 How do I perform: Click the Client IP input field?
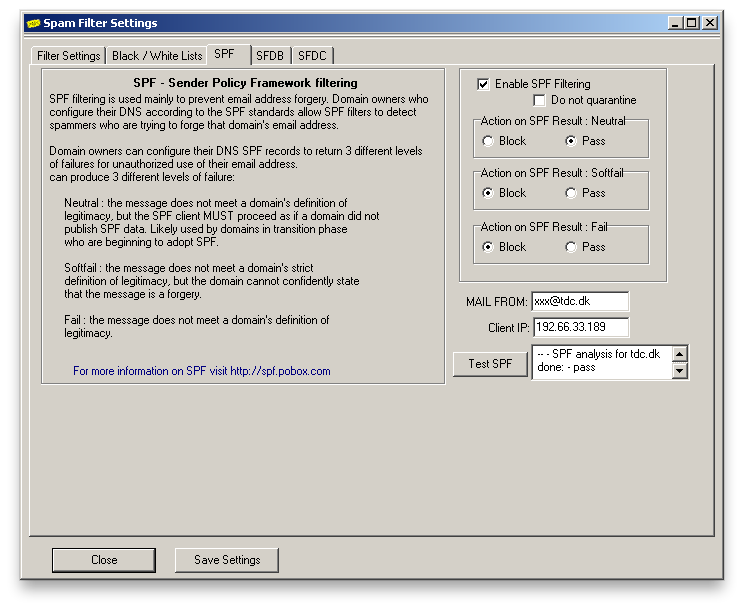click(x=579, y=327)
